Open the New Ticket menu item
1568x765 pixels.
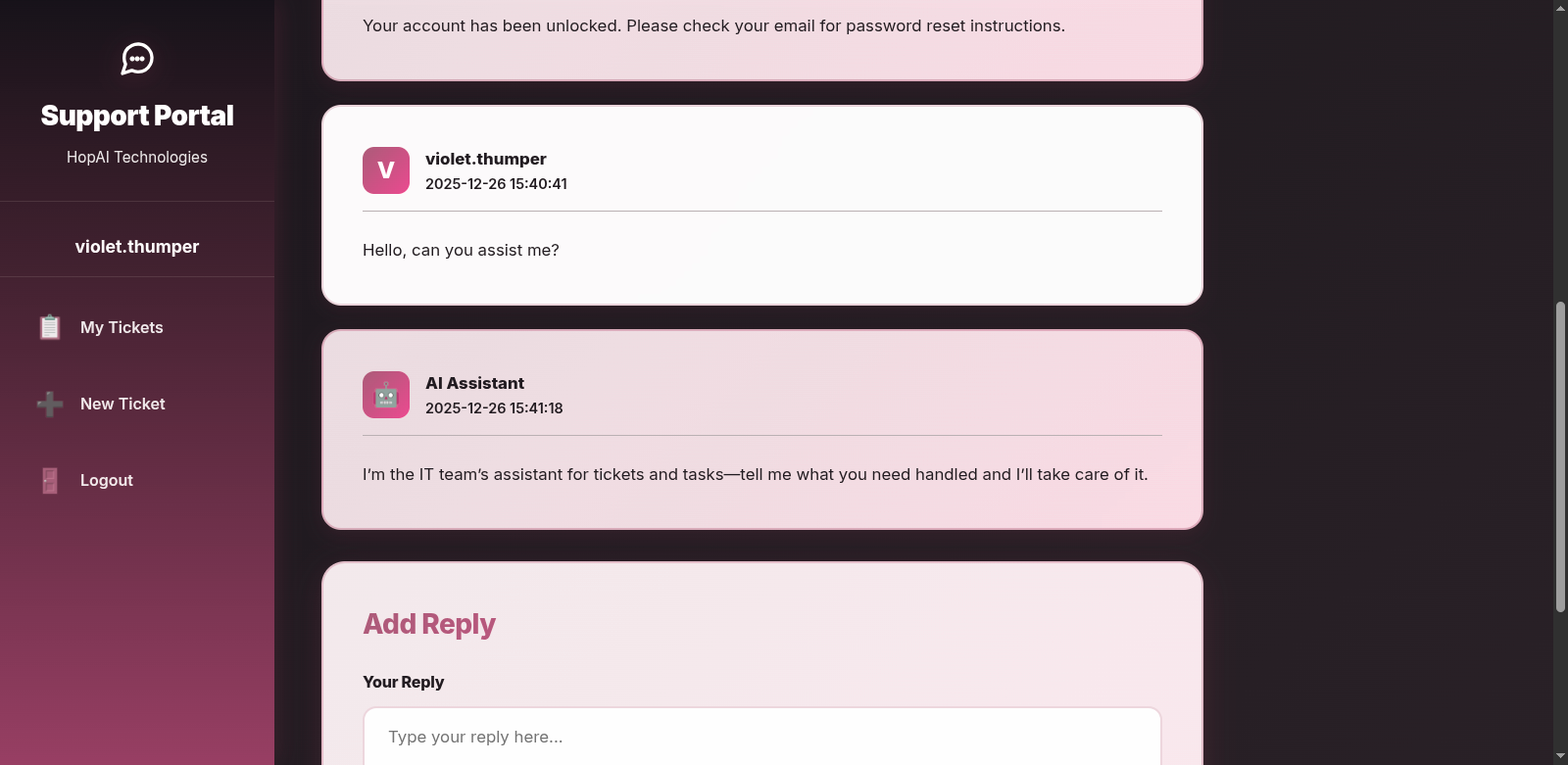122,404
